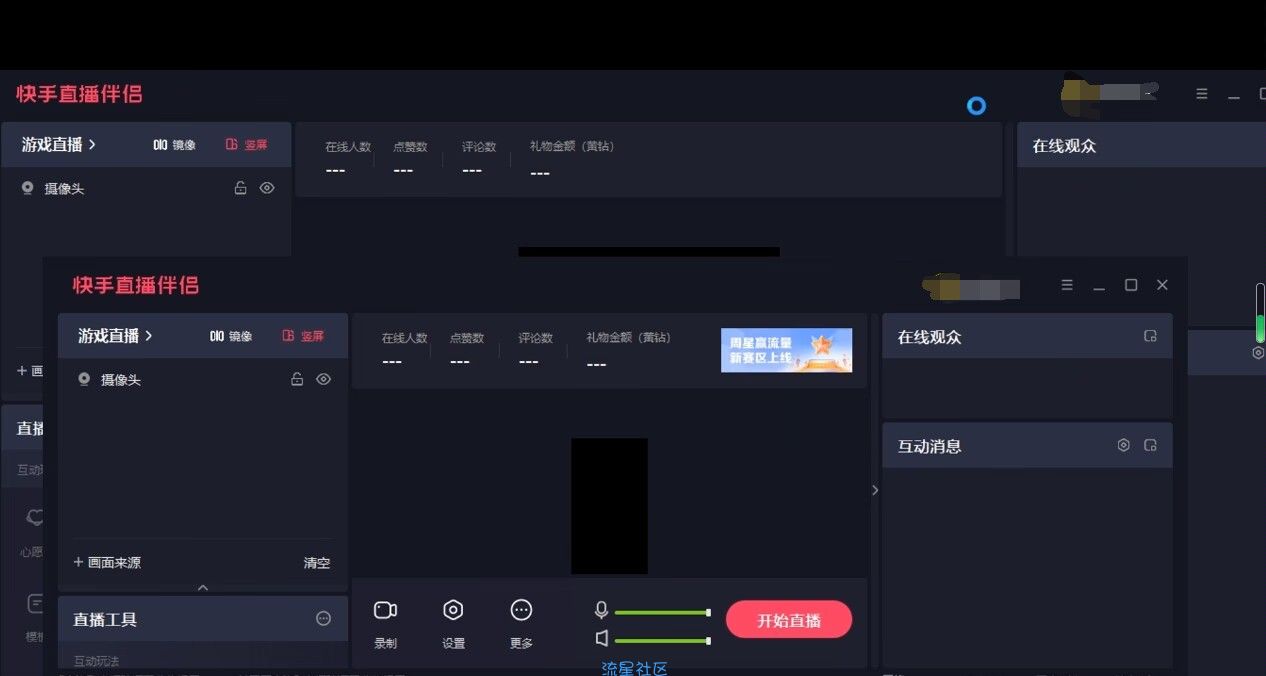Click 礼物金额 stat in back window
1266x676 pixels.
pyautogui.click(x=572, y=158)
